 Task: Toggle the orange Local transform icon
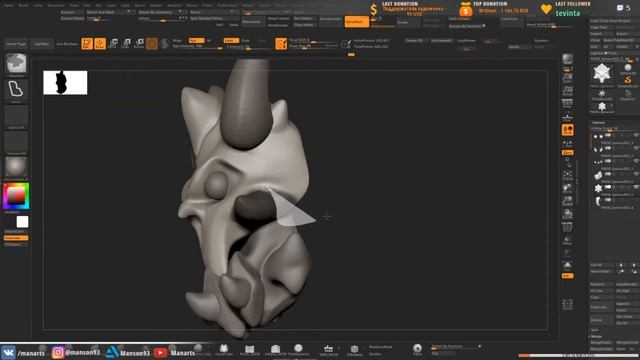[567, 130]
